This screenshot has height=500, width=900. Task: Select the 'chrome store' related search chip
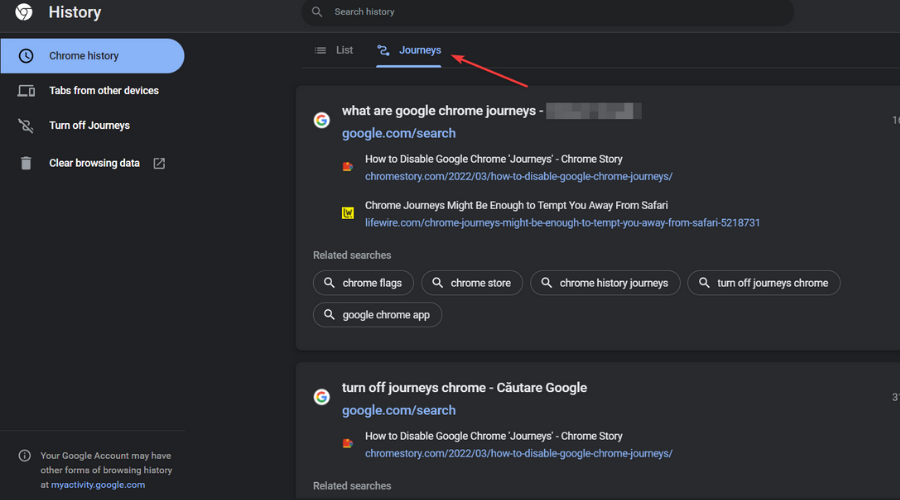(x=472, y=283)
